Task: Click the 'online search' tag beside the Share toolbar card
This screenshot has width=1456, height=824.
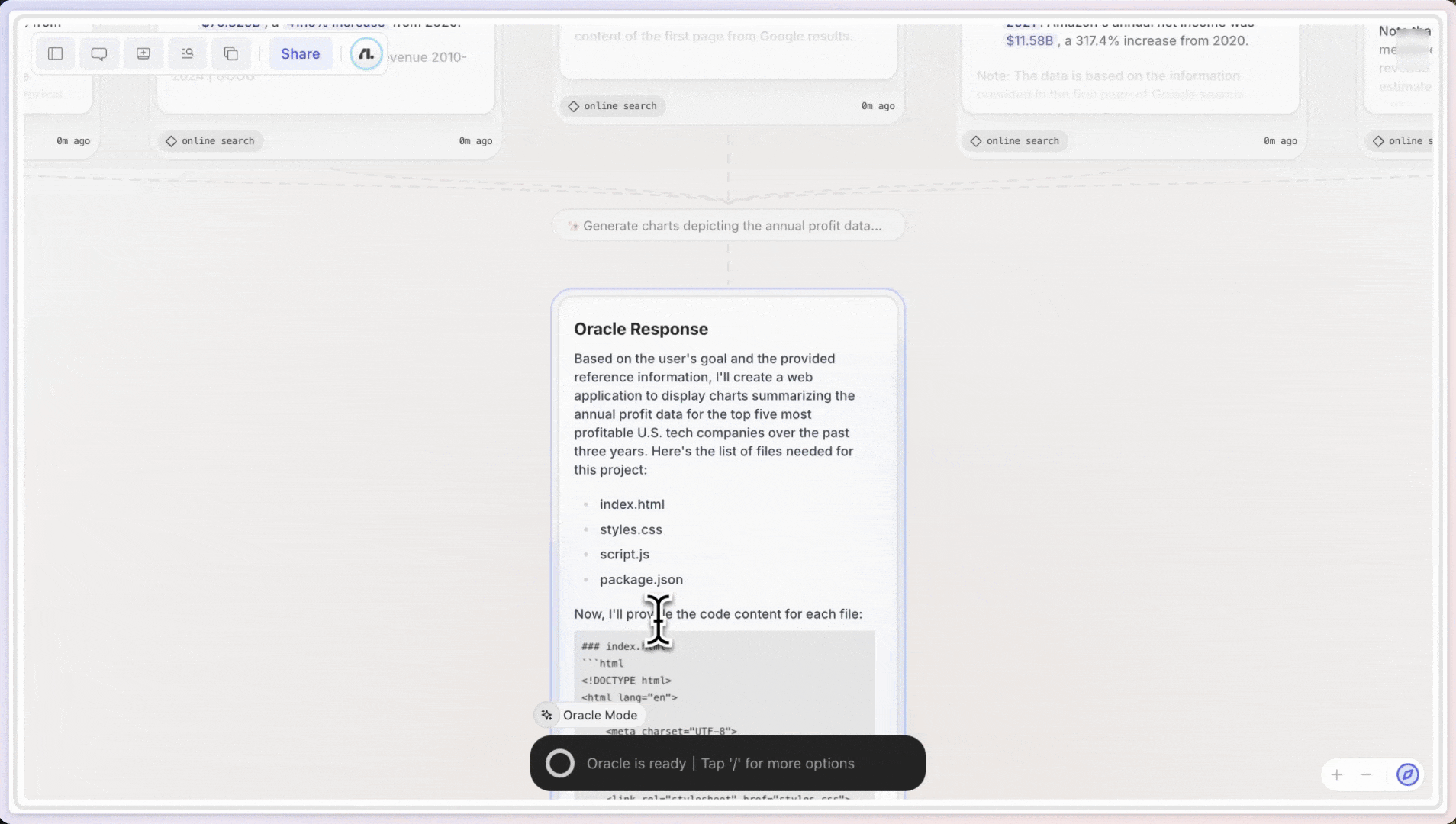Action: point(211,141)
